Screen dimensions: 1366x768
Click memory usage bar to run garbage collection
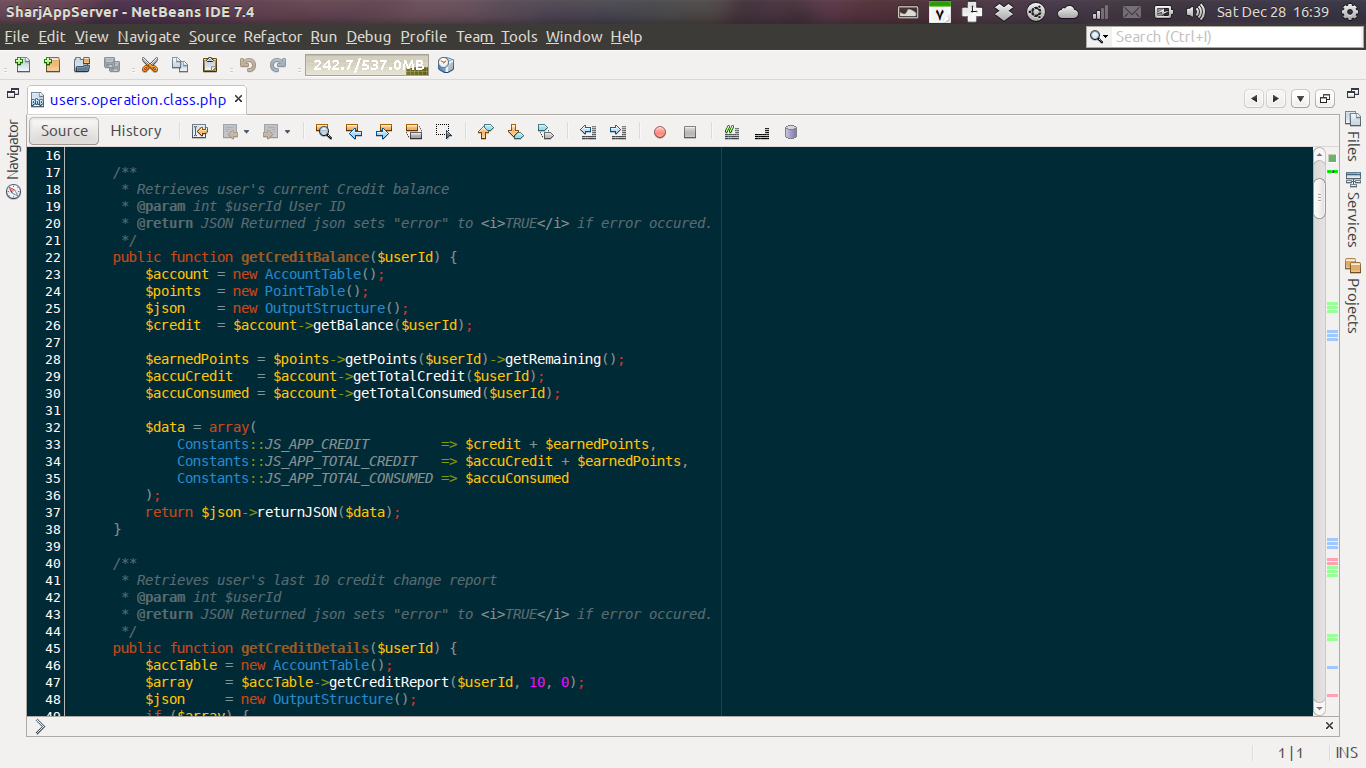366,65
